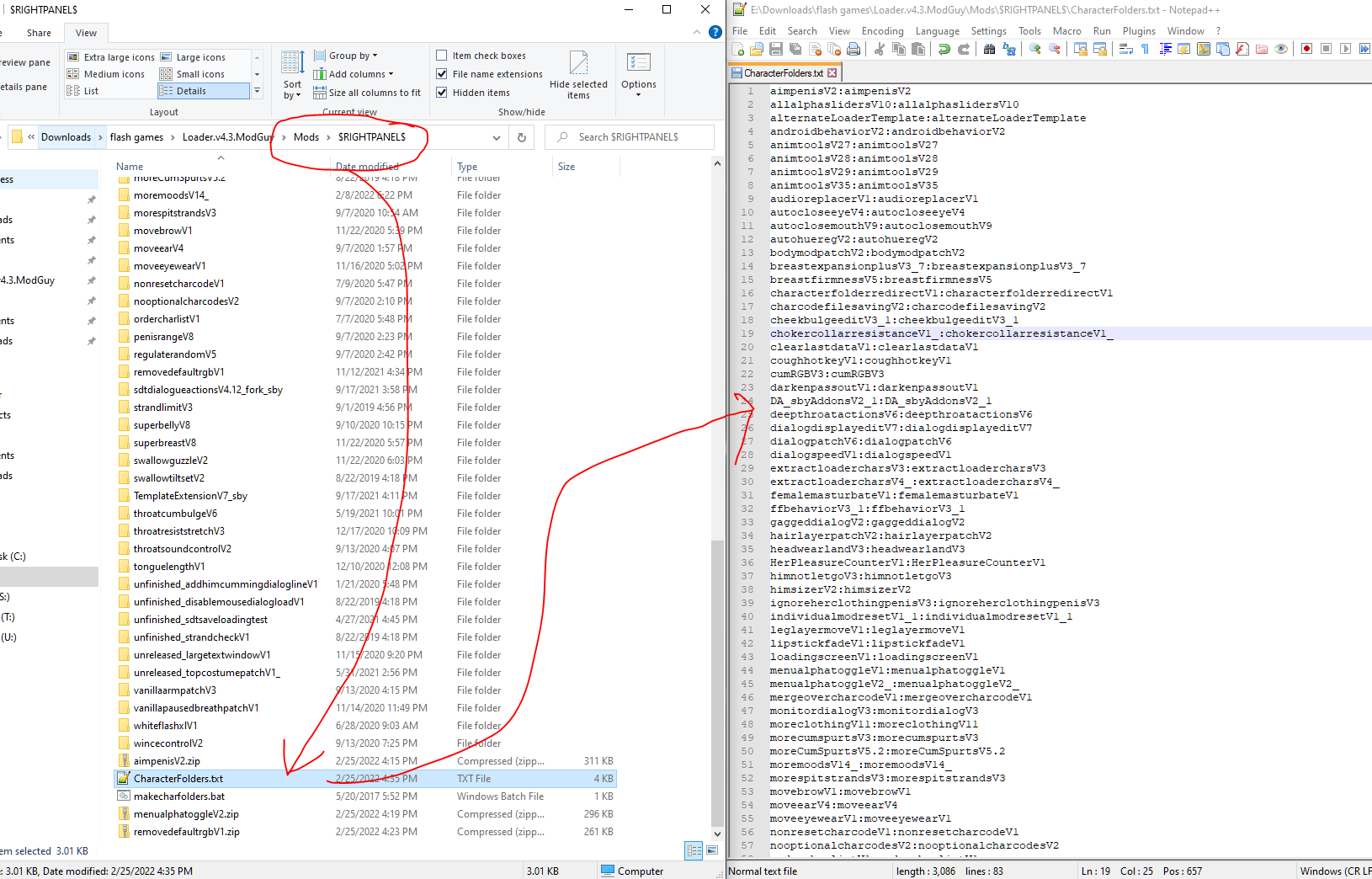The image size is (1372, 879).
Task: Start macro recording with the red record icon
Action: [1306, 49]
